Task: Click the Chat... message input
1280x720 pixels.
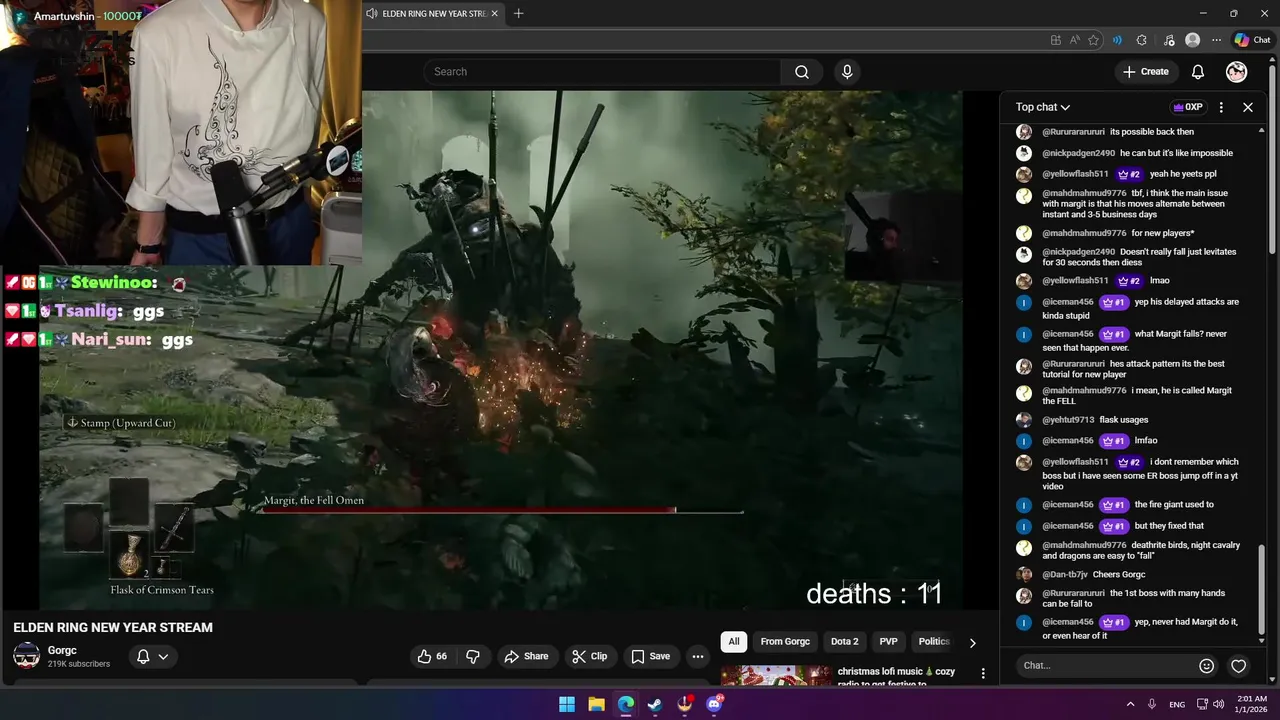Action: tap(1105, 666)
